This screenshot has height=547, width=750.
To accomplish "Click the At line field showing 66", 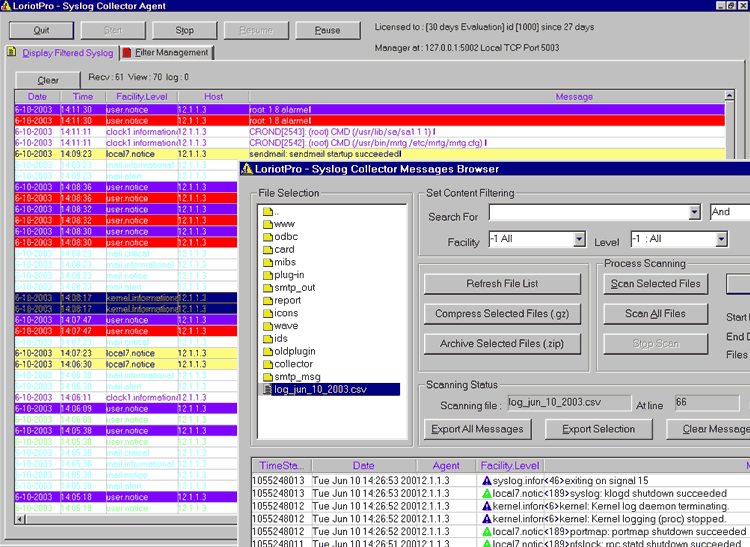I will (x=707, y=403).
